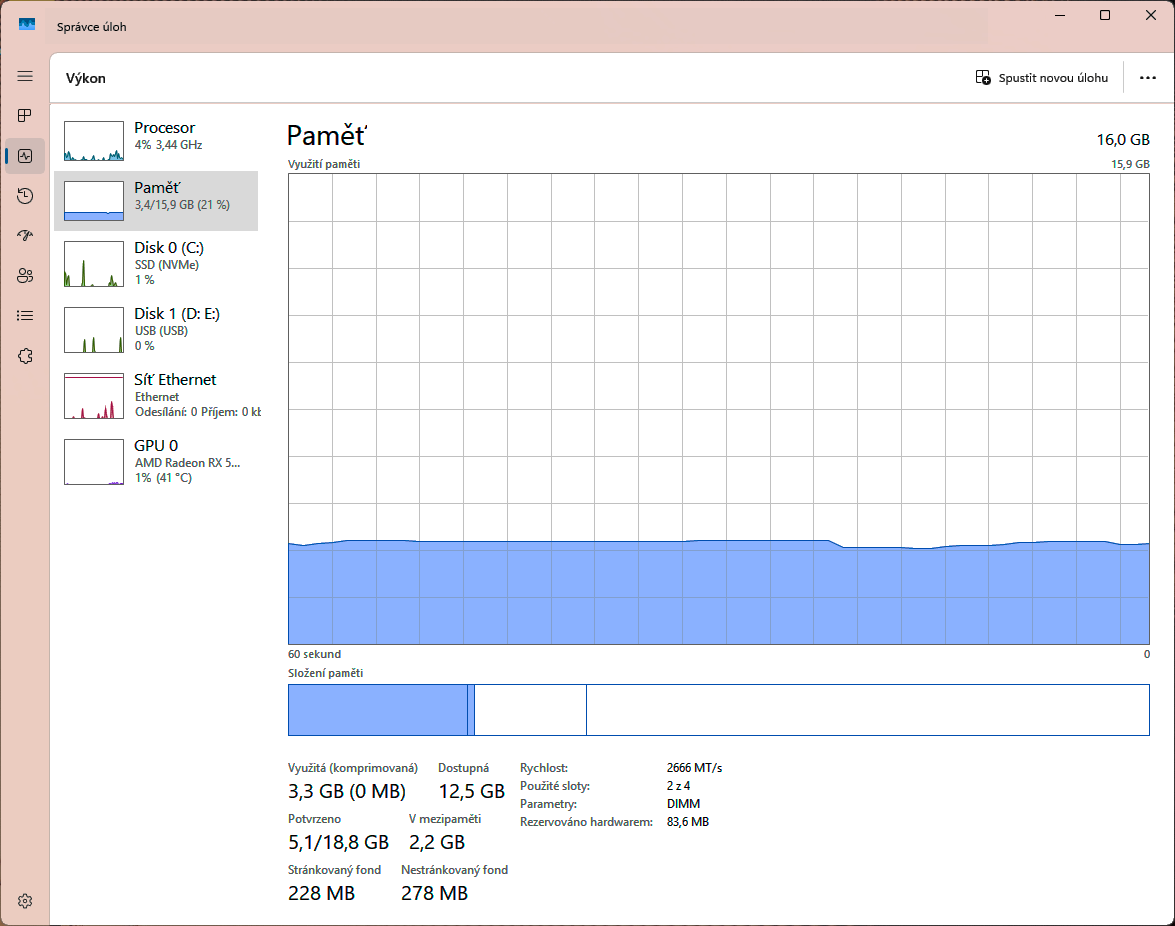1175x926 pixels.
Task: Click Spustit novou úlohu button
Action: coord(1042,78)
